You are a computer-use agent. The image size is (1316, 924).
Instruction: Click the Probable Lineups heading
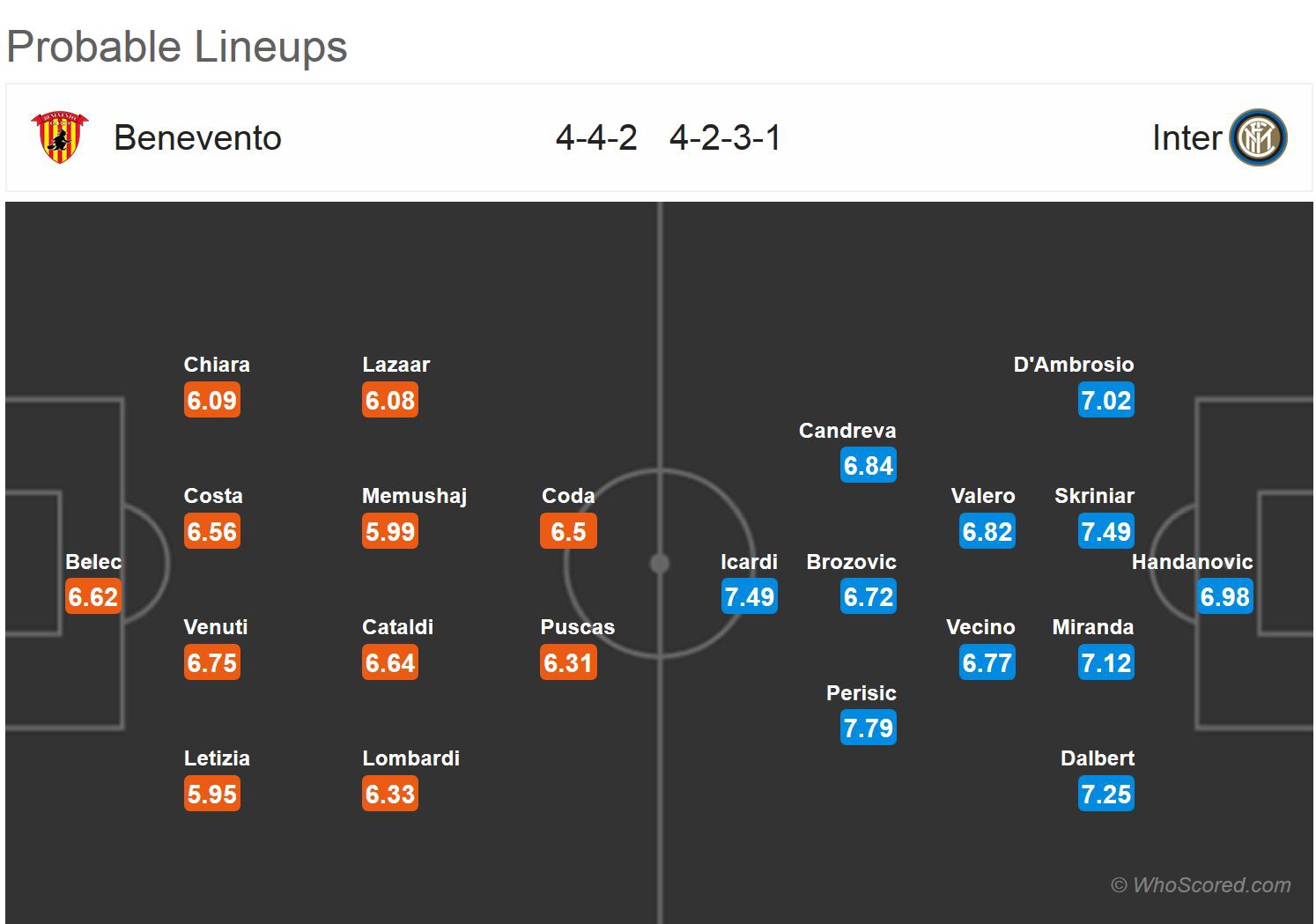[177, 47]
